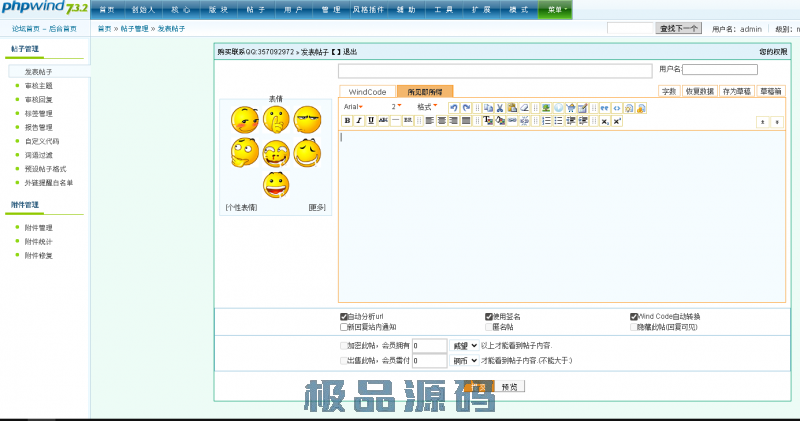Click the Superscript icon in toolbar

pos(618,120)
